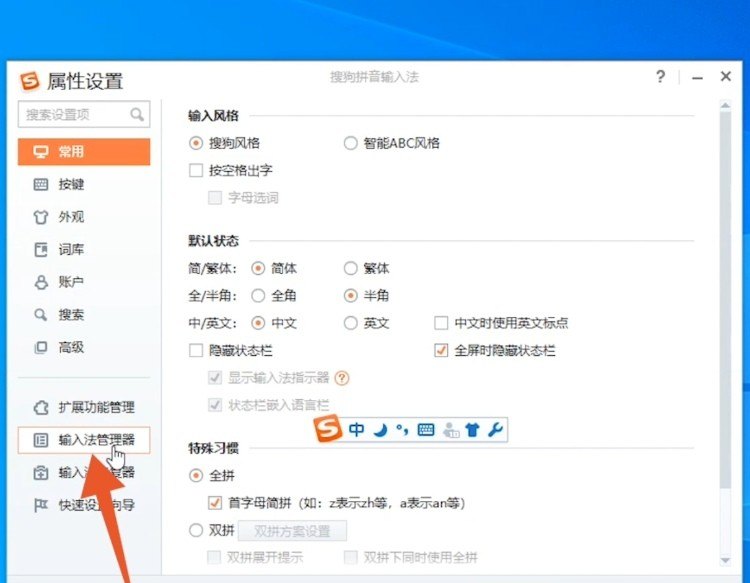Toggle the 隐藏状态栏 checkbox
The image size is (750, 583).
pos(196,351)
